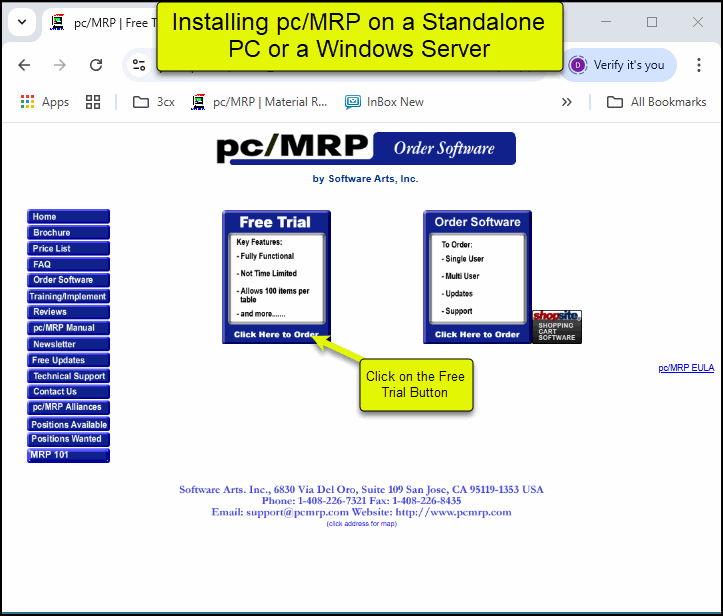Click the '(click address for map)' note
Screen dimensions: 723x616
click(x=362, y=524)
